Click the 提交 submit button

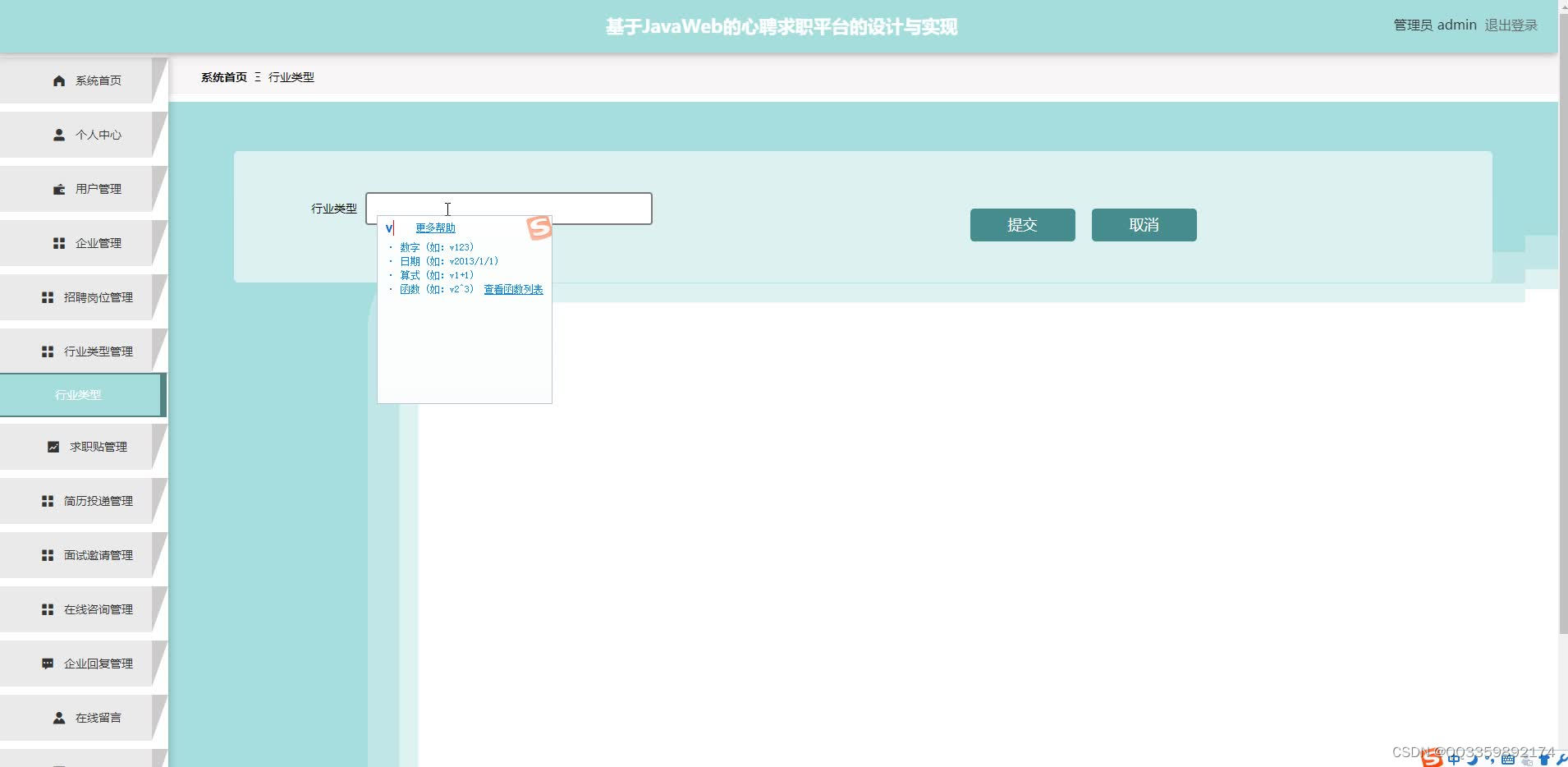click(x=1022, y=225)
